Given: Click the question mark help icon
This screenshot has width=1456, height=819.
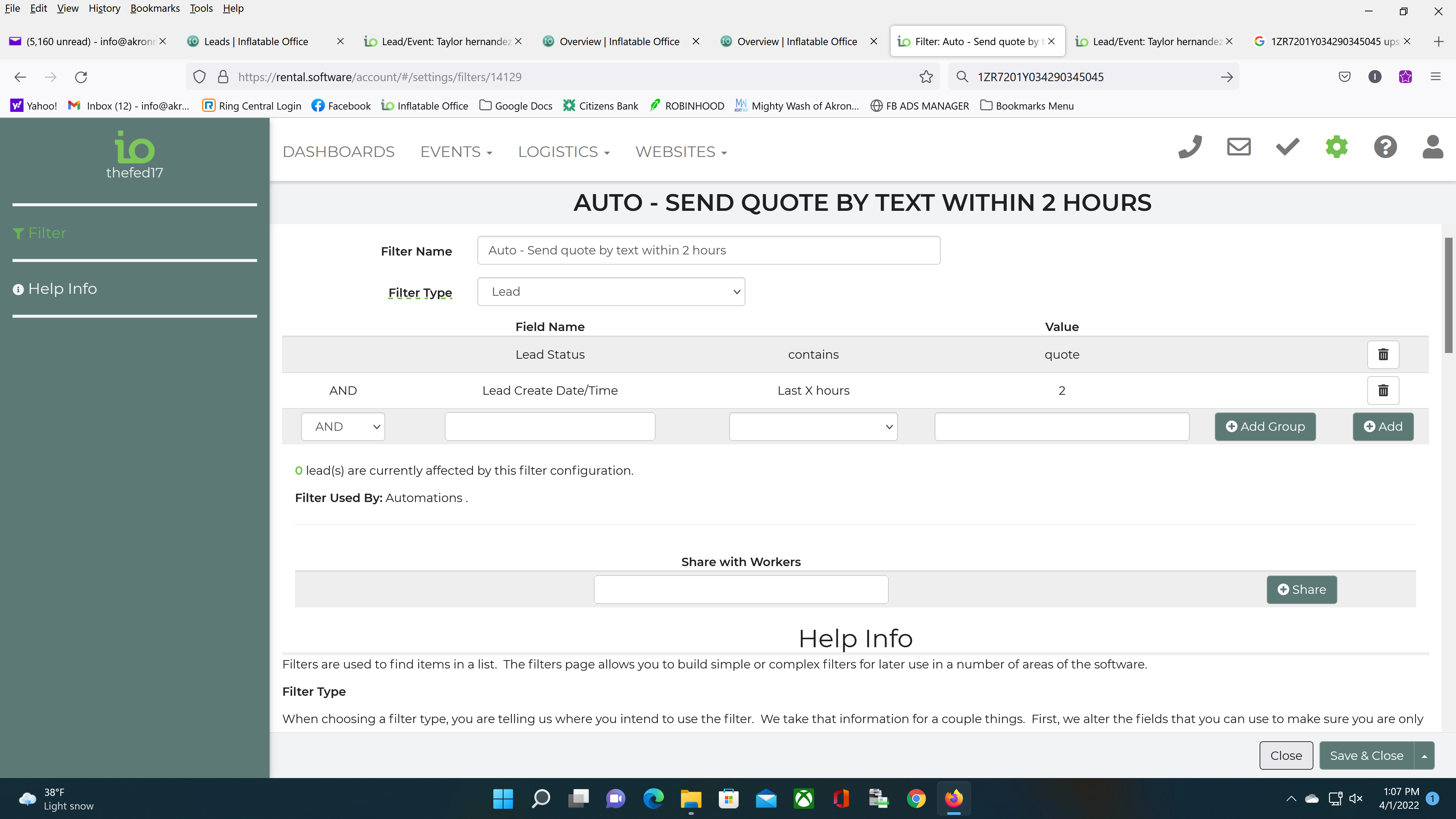Looking at the screenshot, I should click(x=1385, y=147).
